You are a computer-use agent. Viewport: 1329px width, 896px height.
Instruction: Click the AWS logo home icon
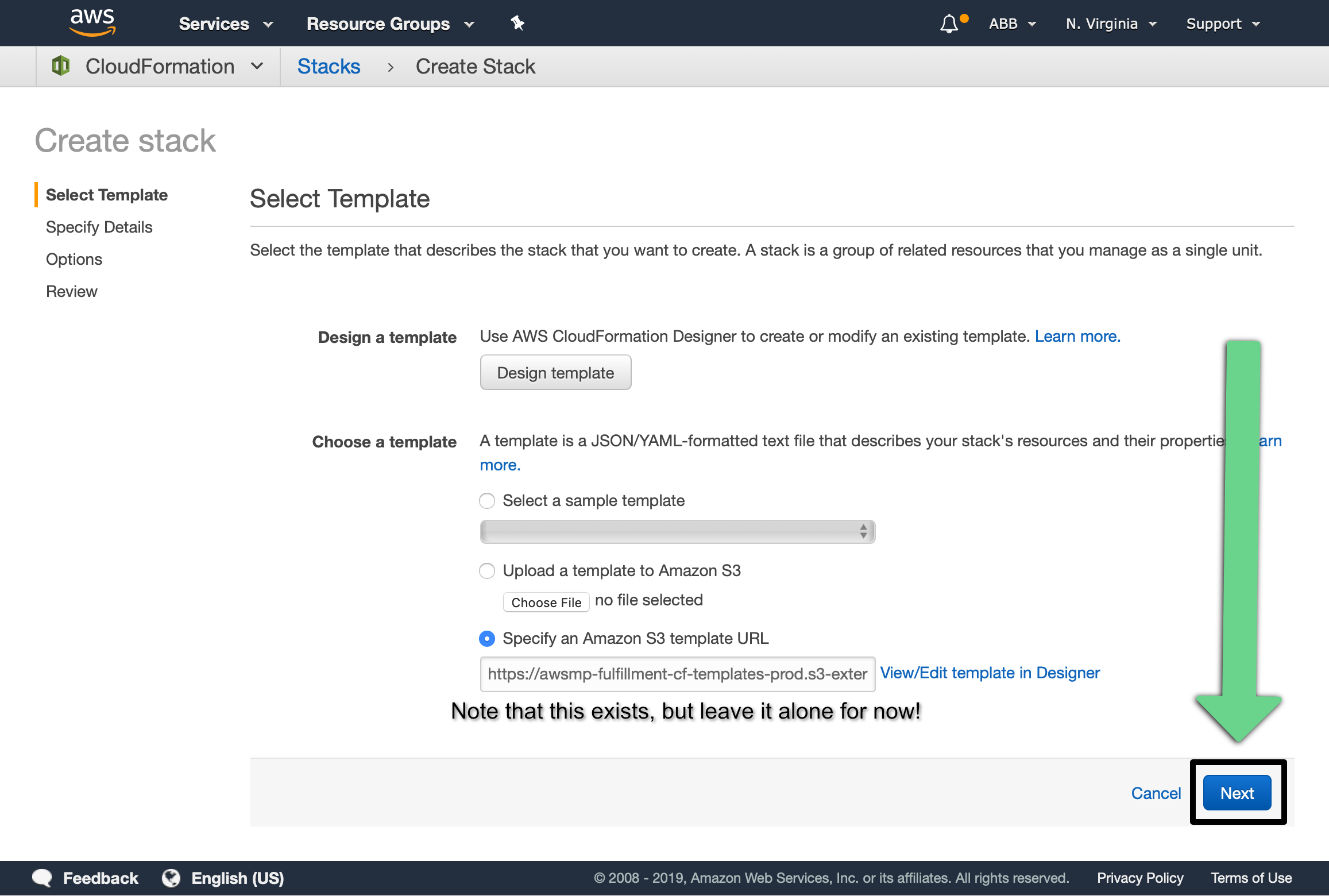click(92, 23)
